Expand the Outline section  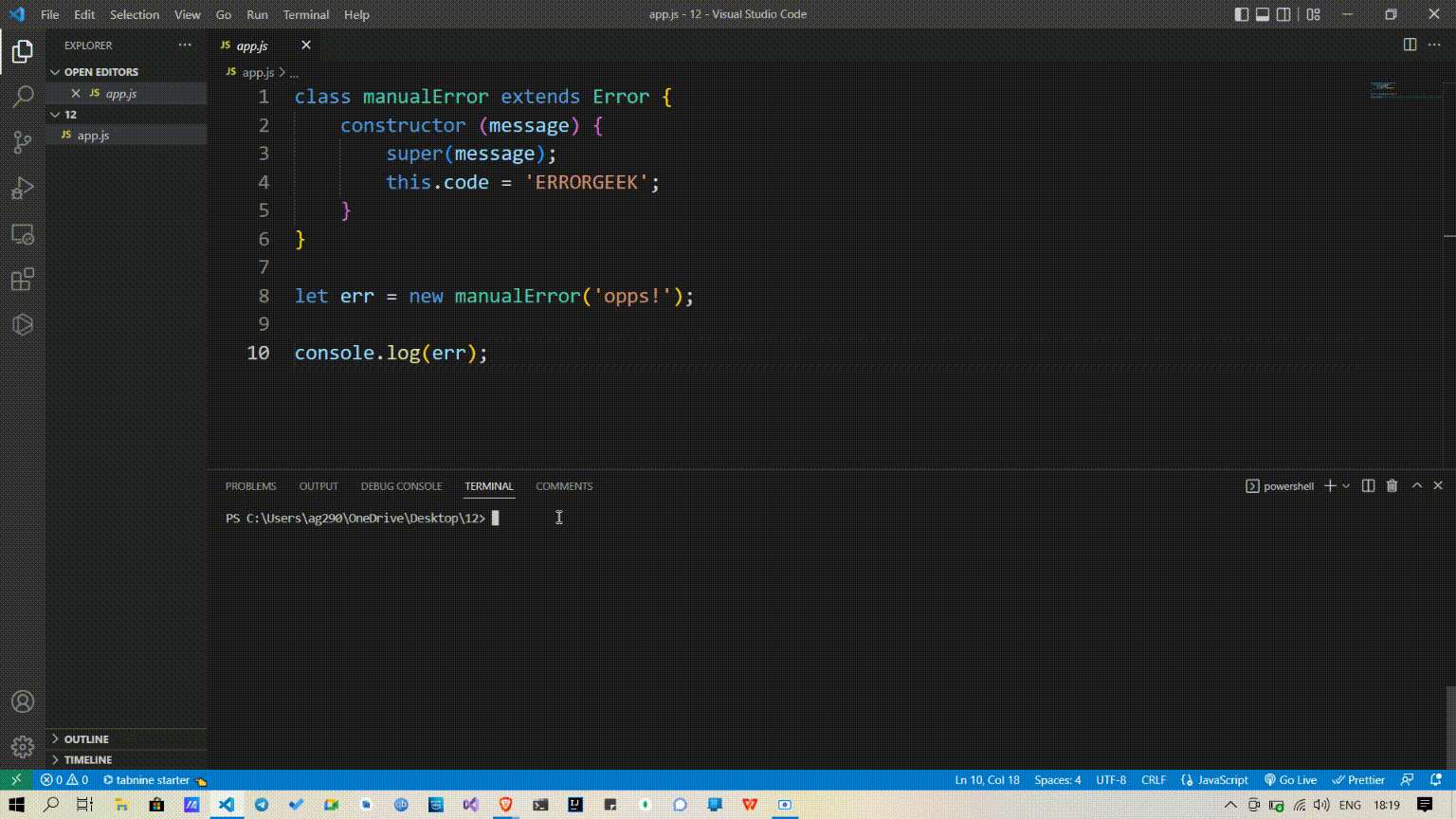pyautogui.click(x=86, y=738)
